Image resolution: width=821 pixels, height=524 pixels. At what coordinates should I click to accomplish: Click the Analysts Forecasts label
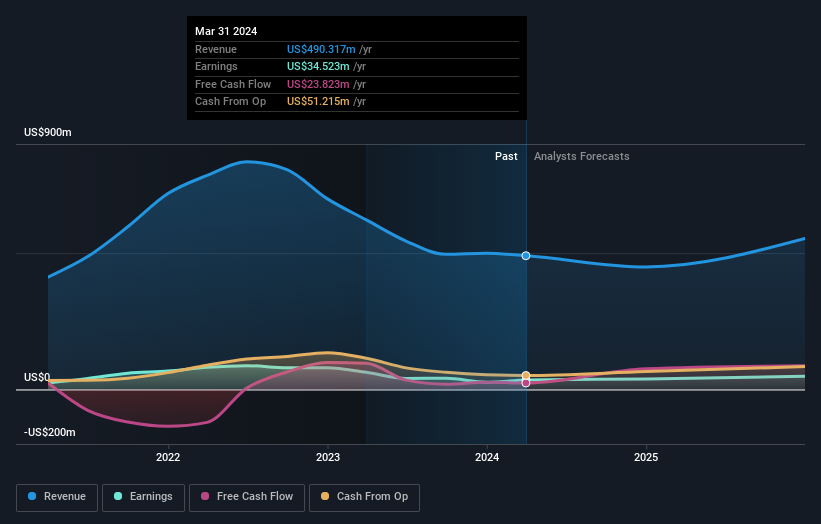click(582, 157)
